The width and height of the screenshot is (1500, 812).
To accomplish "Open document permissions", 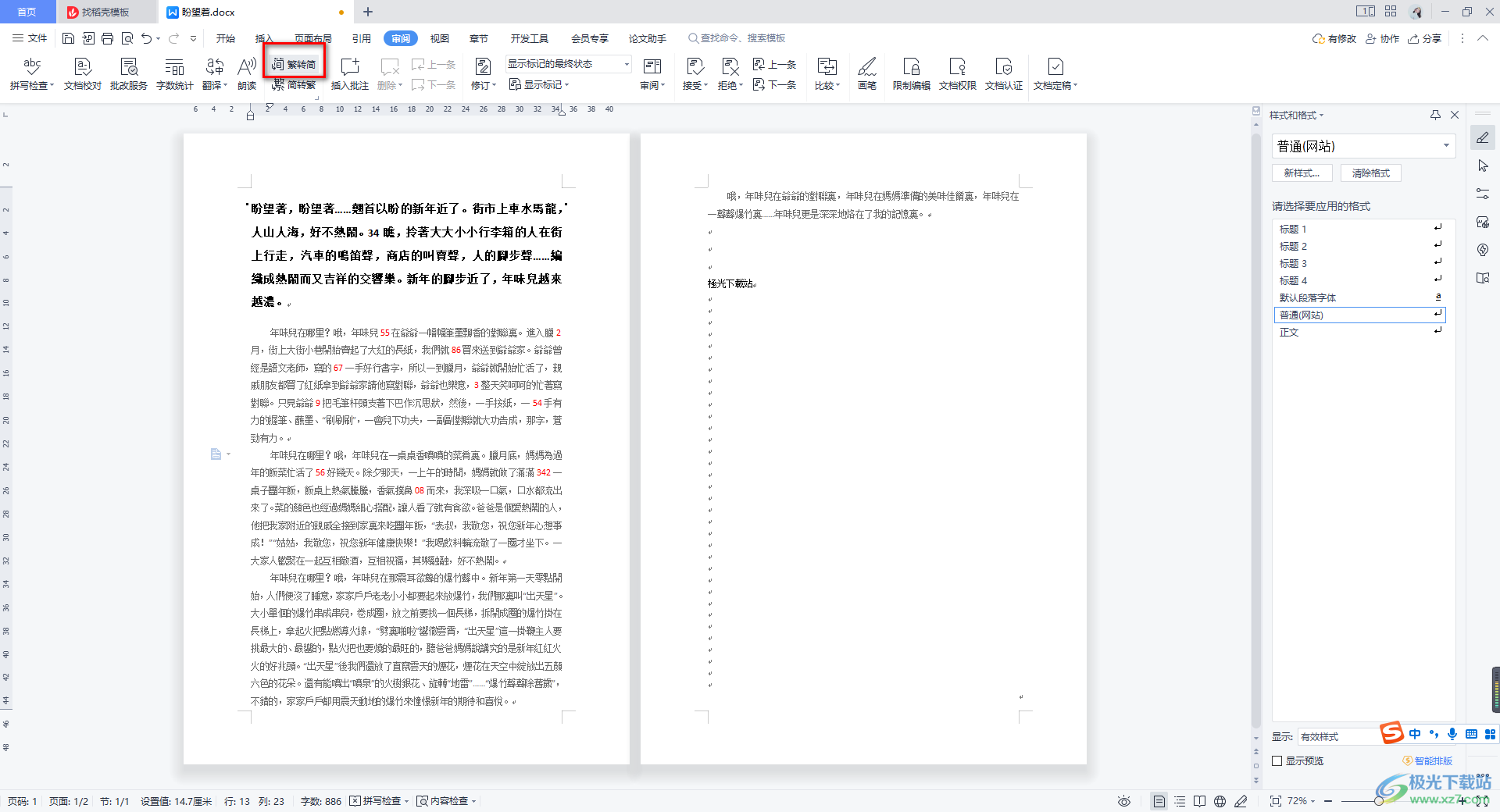I will click(x=958, y=74).
